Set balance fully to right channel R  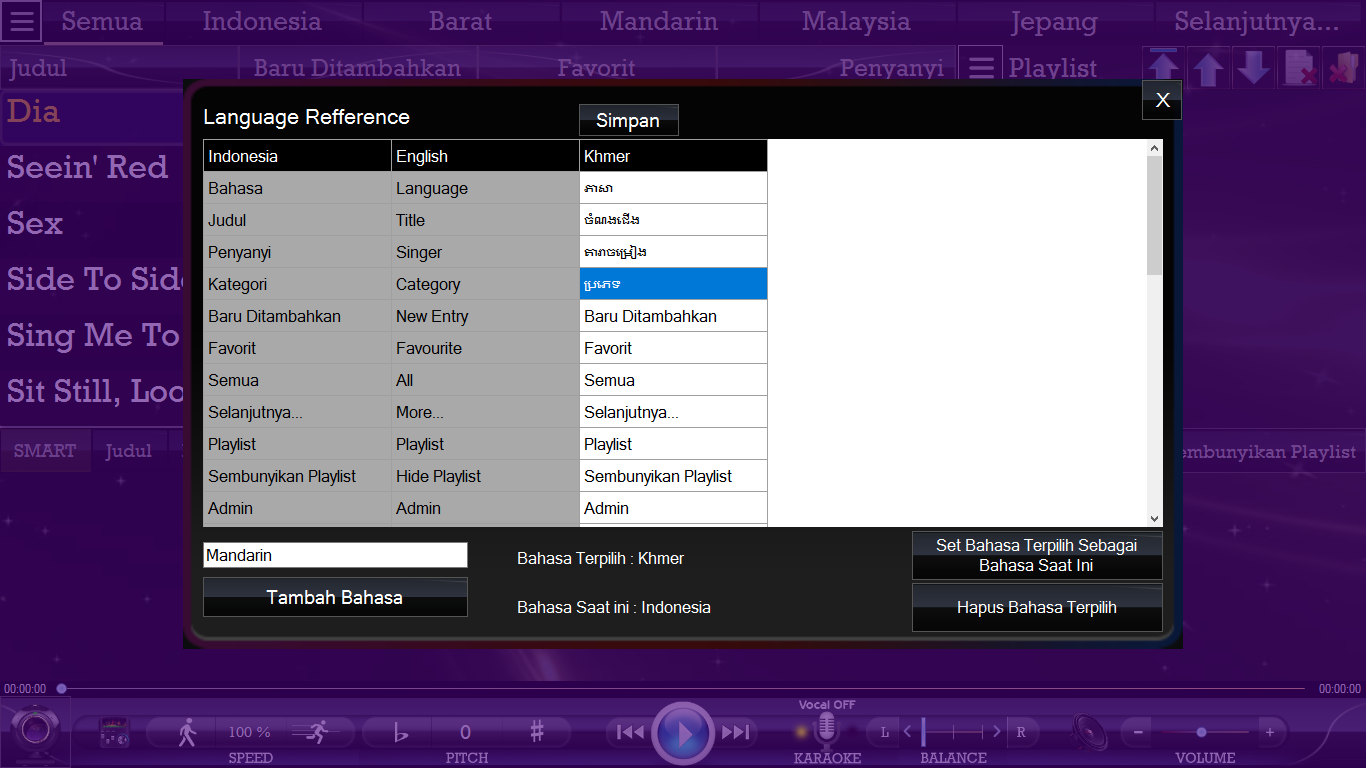click(x=1021, y=732)
